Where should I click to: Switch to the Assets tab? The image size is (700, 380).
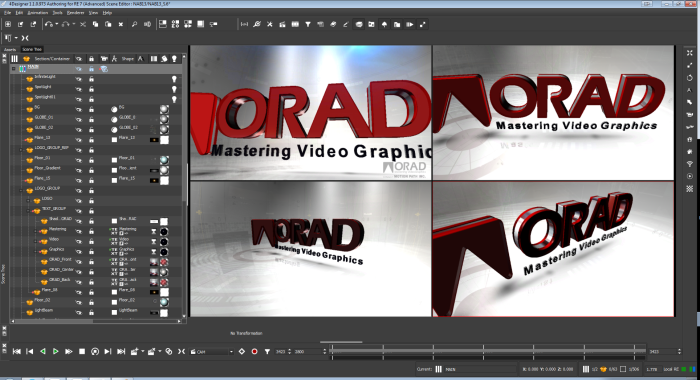pyautogui.click(x=10, y=50)
